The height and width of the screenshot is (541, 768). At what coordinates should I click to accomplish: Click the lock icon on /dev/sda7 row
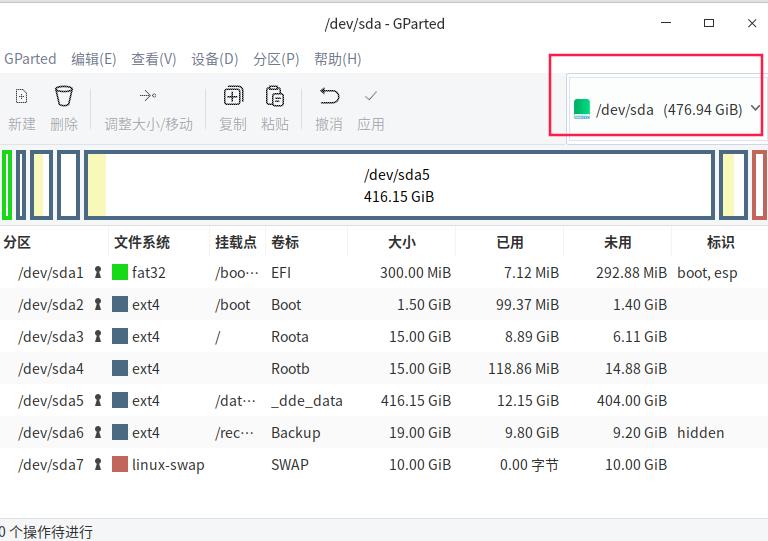coord(98,464)
